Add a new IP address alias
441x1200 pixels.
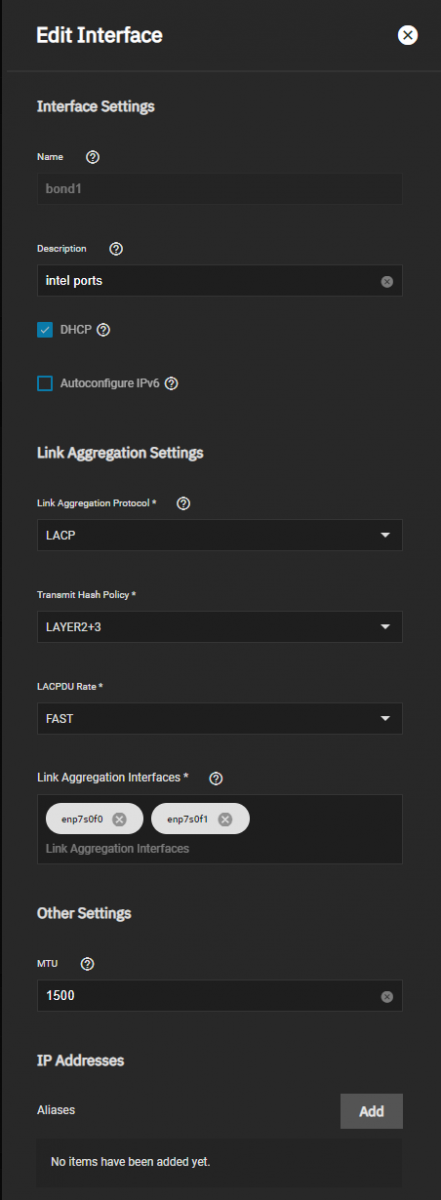click(371, 1111)
